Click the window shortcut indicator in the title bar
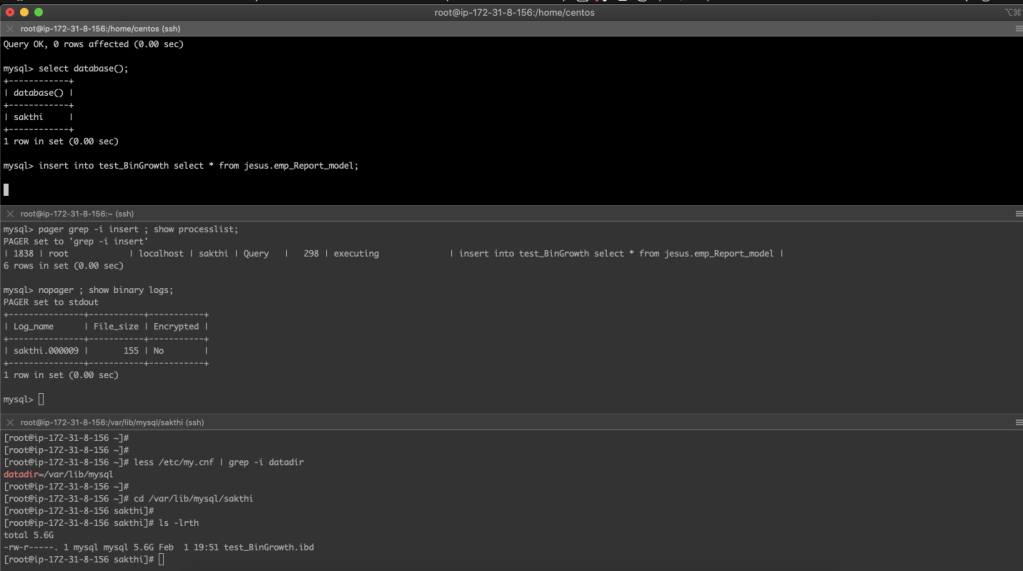 click(1011, 12)
